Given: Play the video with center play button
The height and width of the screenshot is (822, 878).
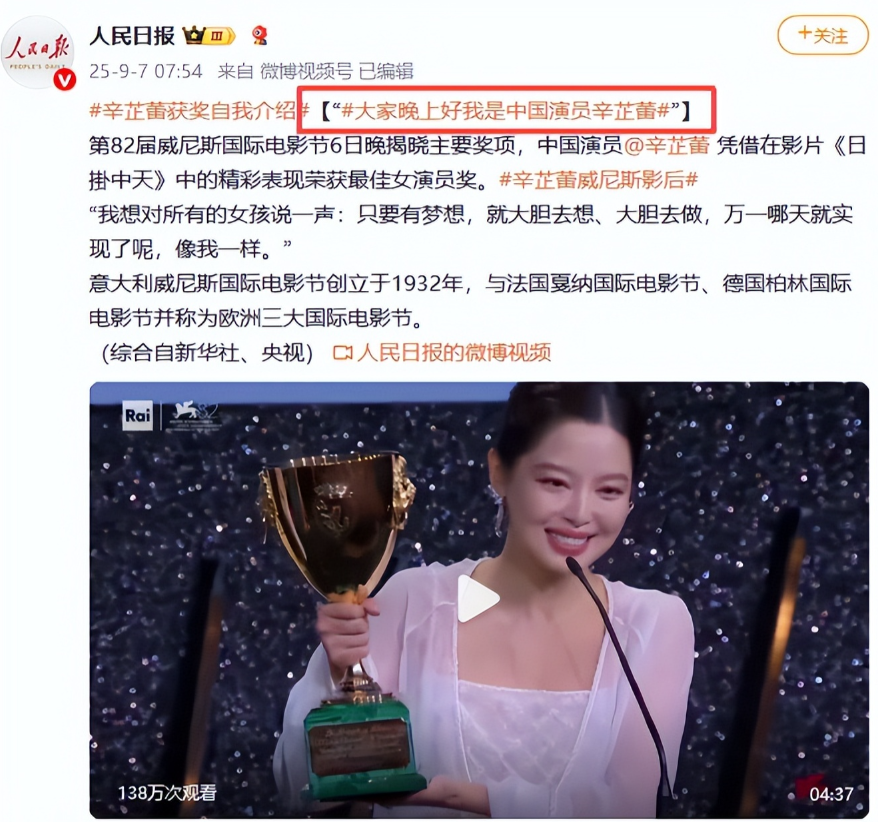Looking at the screenshot, I should [x=478, y=598].
